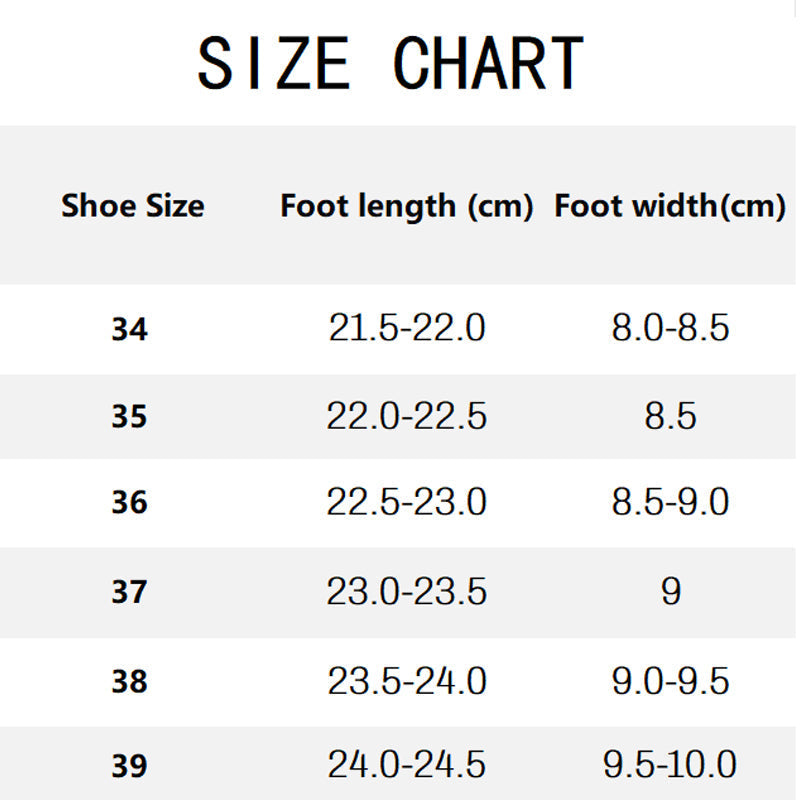This screenshot has width=800, height=800.
Task: Select shoe size 36 cell
Action: point(129,503)
